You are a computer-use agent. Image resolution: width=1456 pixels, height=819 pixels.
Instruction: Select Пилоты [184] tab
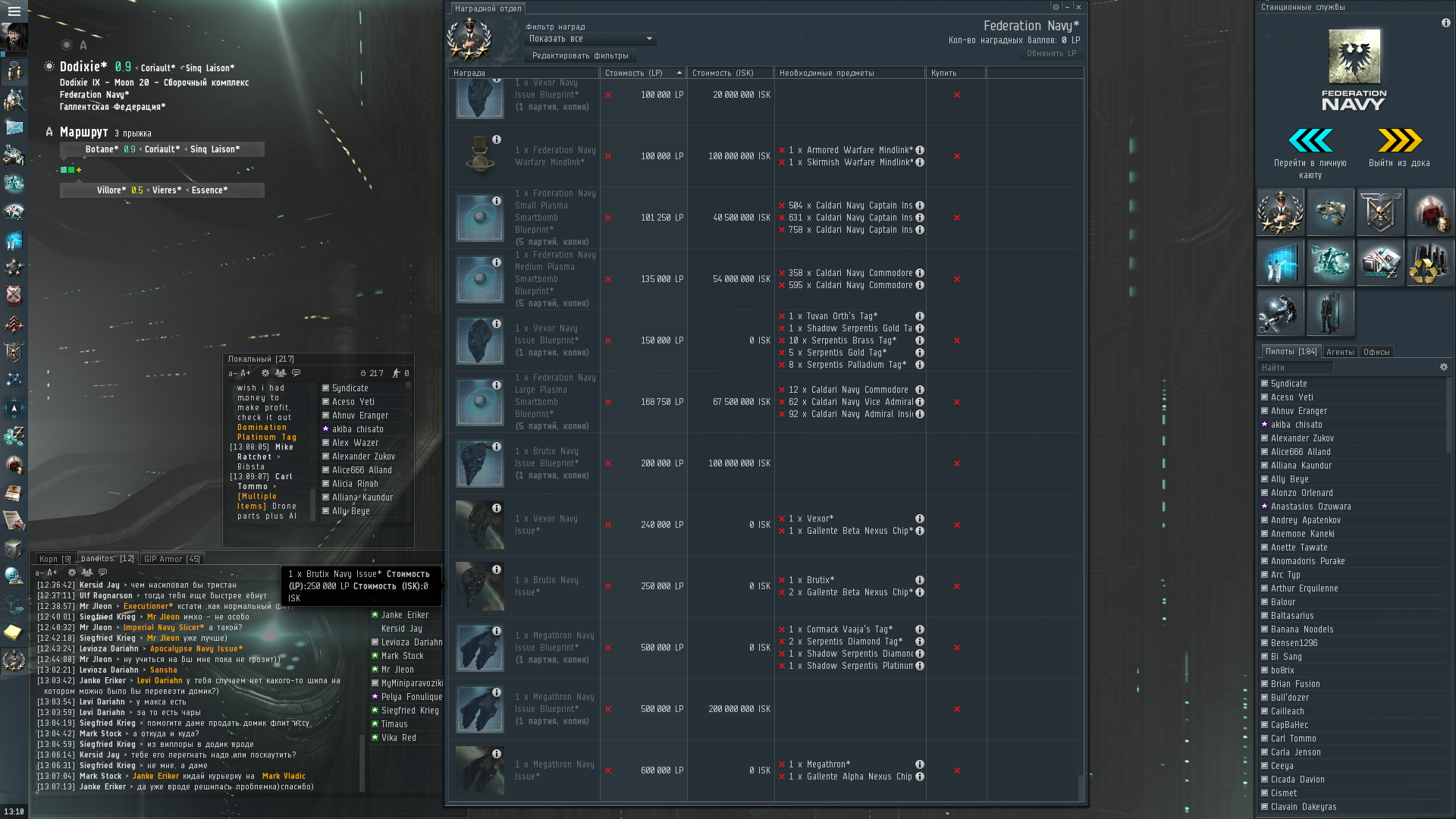1291,351
